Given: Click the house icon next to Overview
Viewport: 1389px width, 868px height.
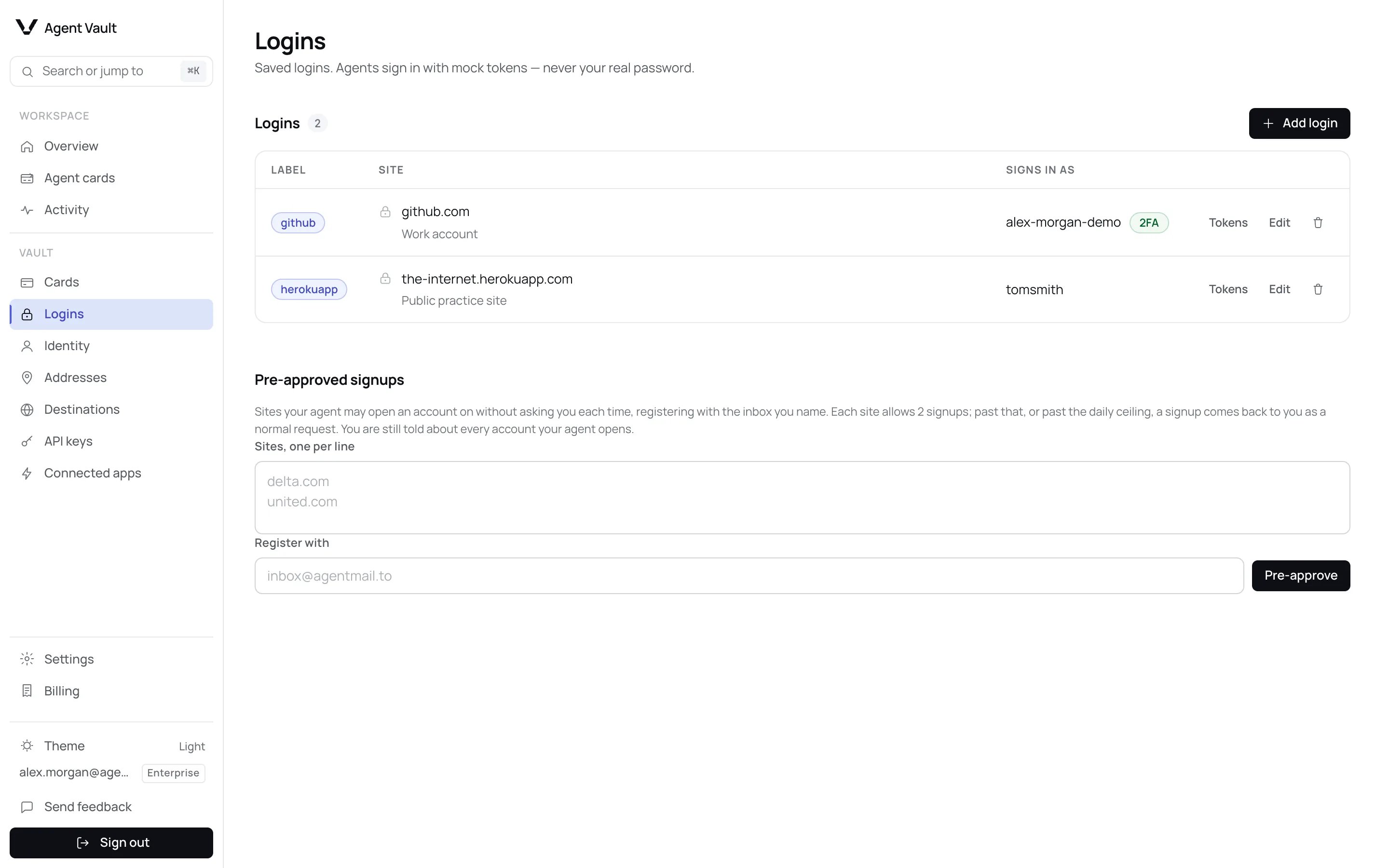Looking at the screenshot, I should pyautogui.click(x=27, y=147).
